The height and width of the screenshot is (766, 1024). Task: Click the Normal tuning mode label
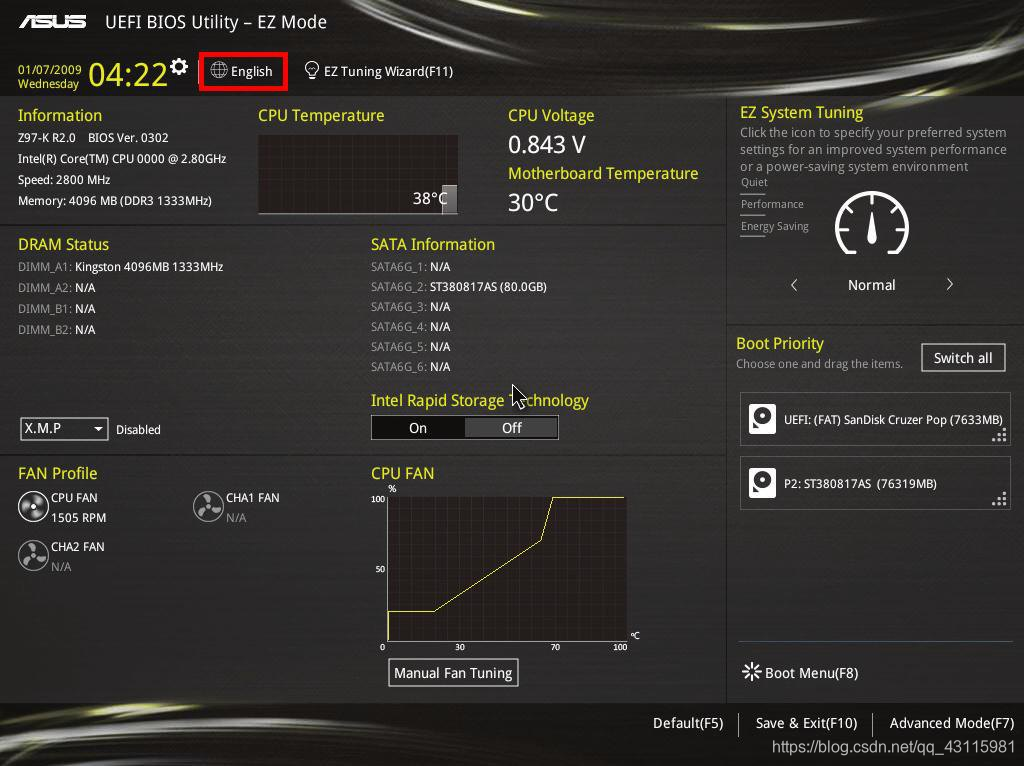pos(871,285)
